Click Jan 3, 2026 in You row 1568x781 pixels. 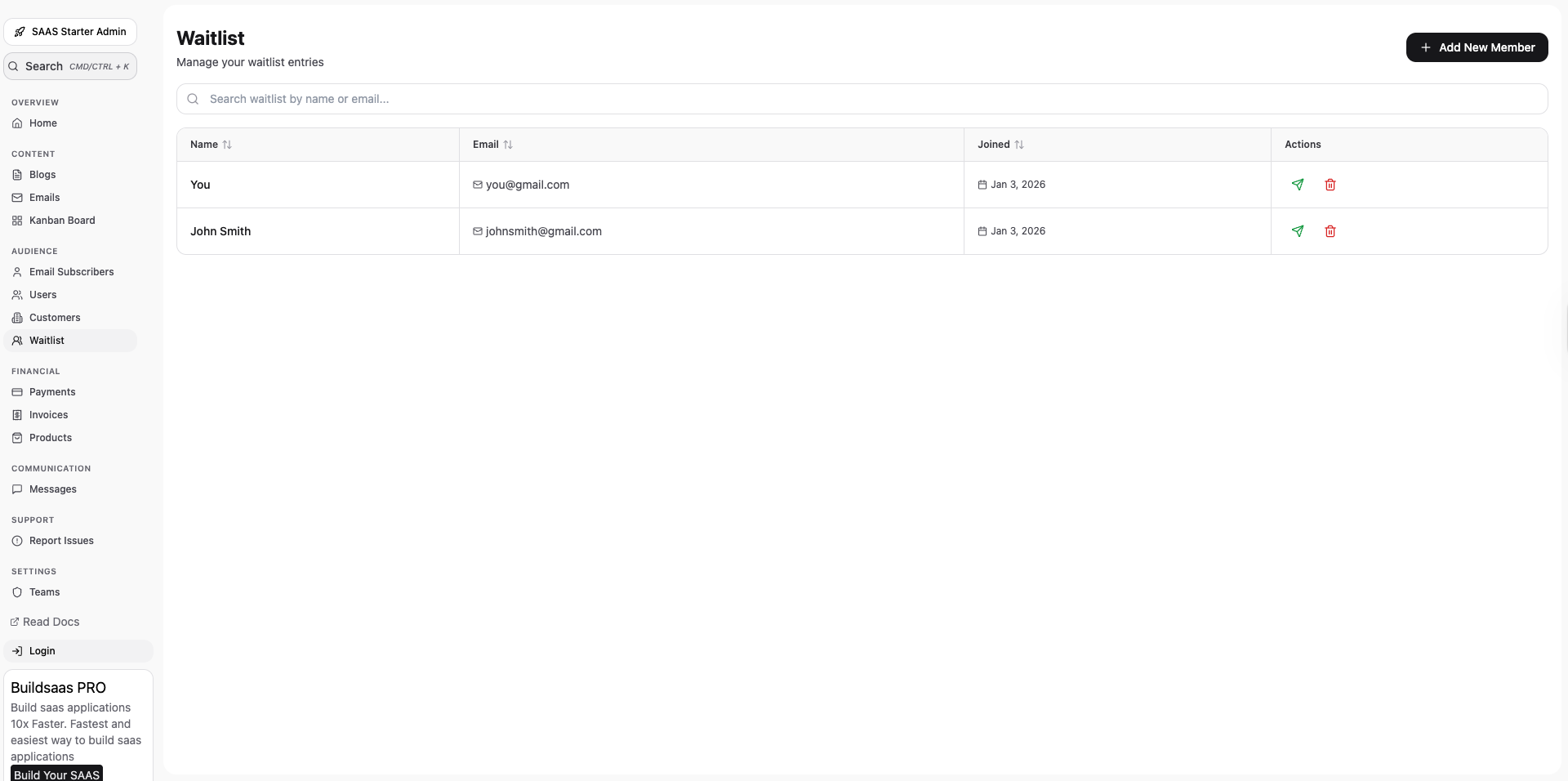[1018, 185]
